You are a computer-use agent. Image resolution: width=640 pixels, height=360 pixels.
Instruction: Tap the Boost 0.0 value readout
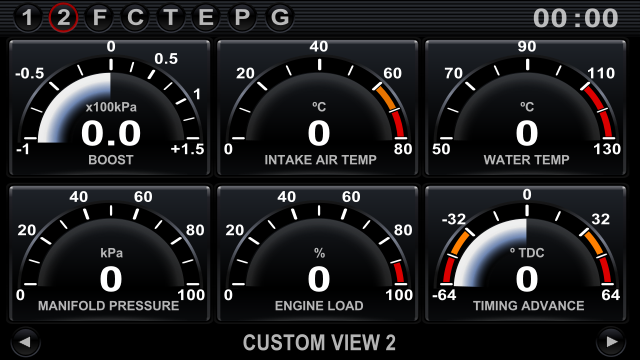click(111, 134)
